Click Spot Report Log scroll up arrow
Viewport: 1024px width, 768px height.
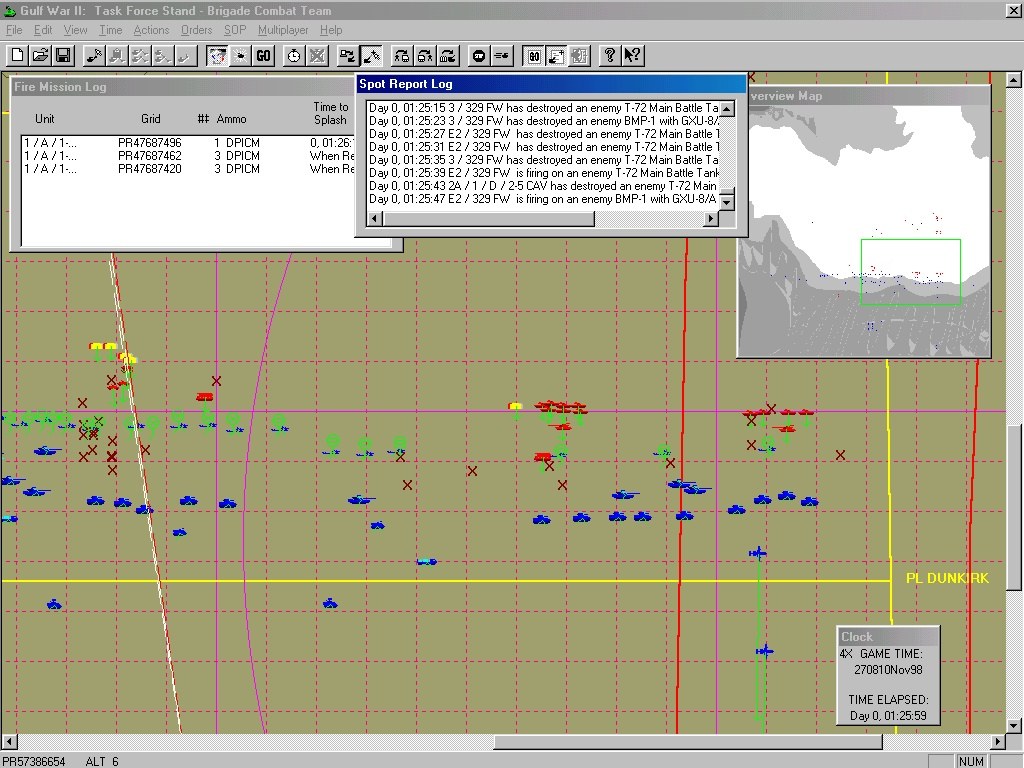[726, 108]
